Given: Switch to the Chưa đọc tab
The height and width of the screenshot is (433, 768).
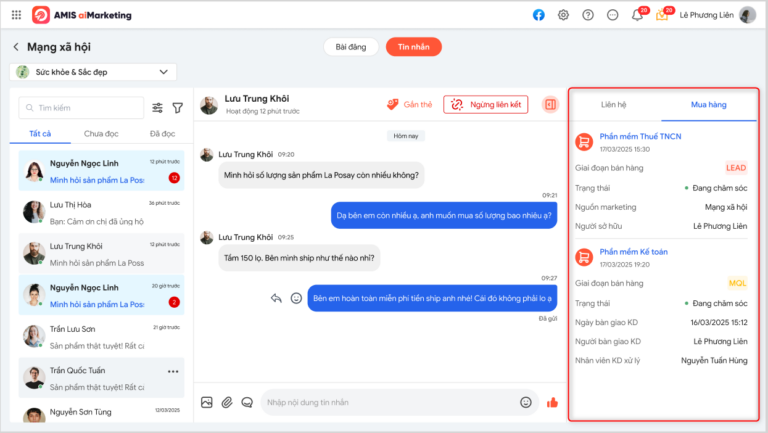Looking at the screenshot, I should (x=101, y=134).
